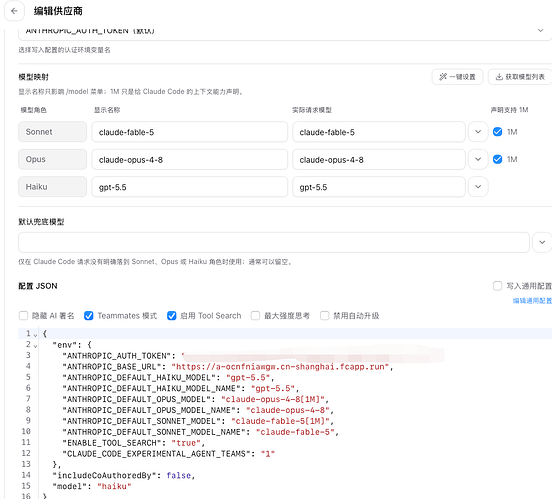Click the 获取模型列表 download button

520,77
